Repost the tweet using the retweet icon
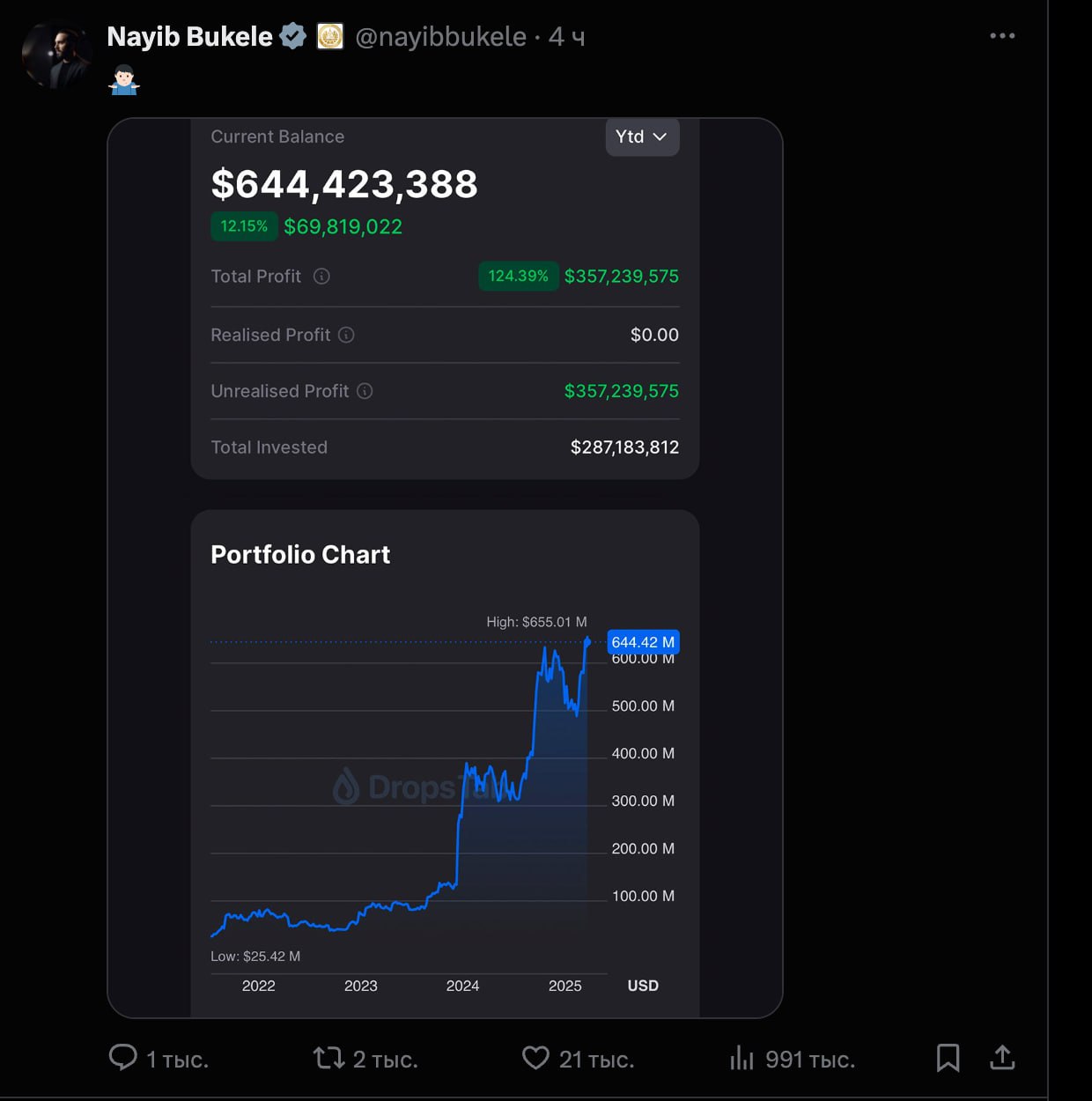Viewport: 1092px width, 1101px height. (329, 1057)
